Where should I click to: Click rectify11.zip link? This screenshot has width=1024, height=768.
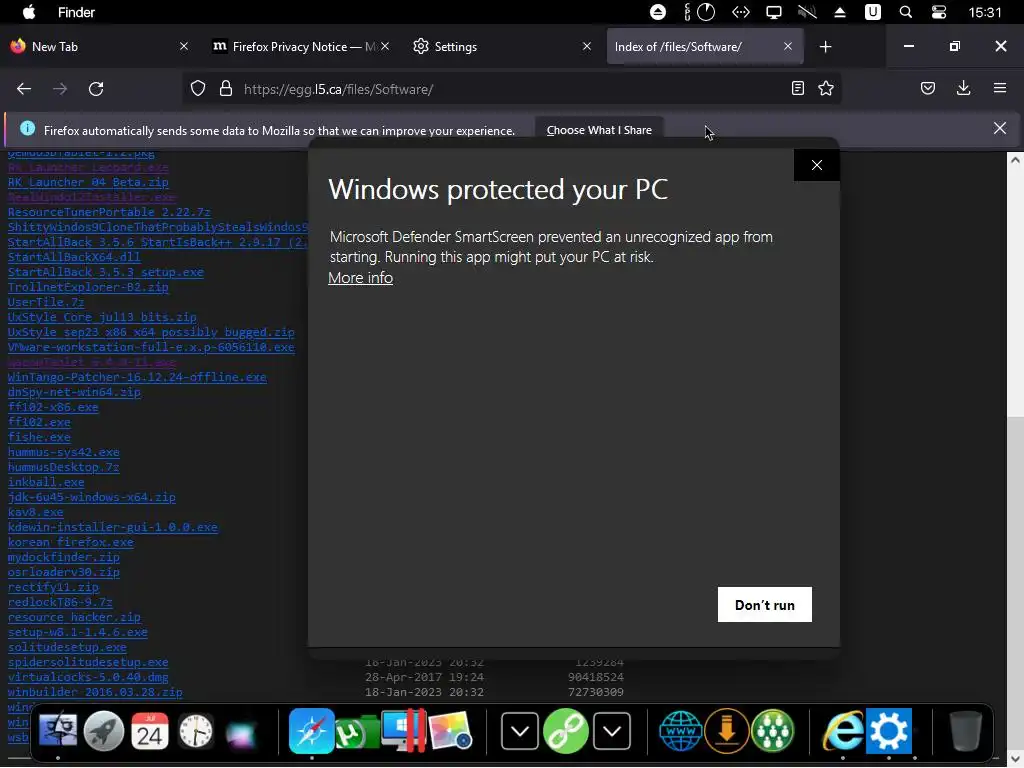click(x=53, y=588)
